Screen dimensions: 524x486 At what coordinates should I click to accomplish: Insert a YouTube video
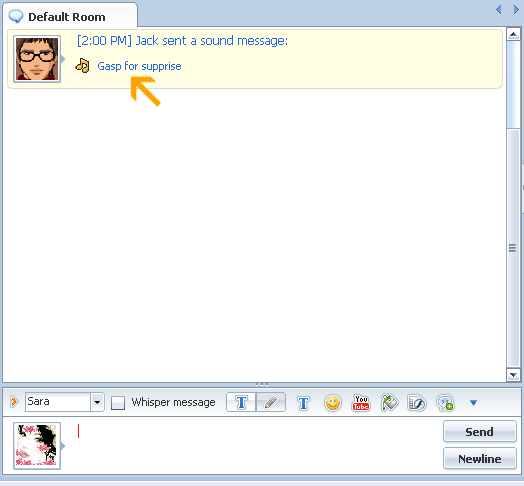point(361,403)
